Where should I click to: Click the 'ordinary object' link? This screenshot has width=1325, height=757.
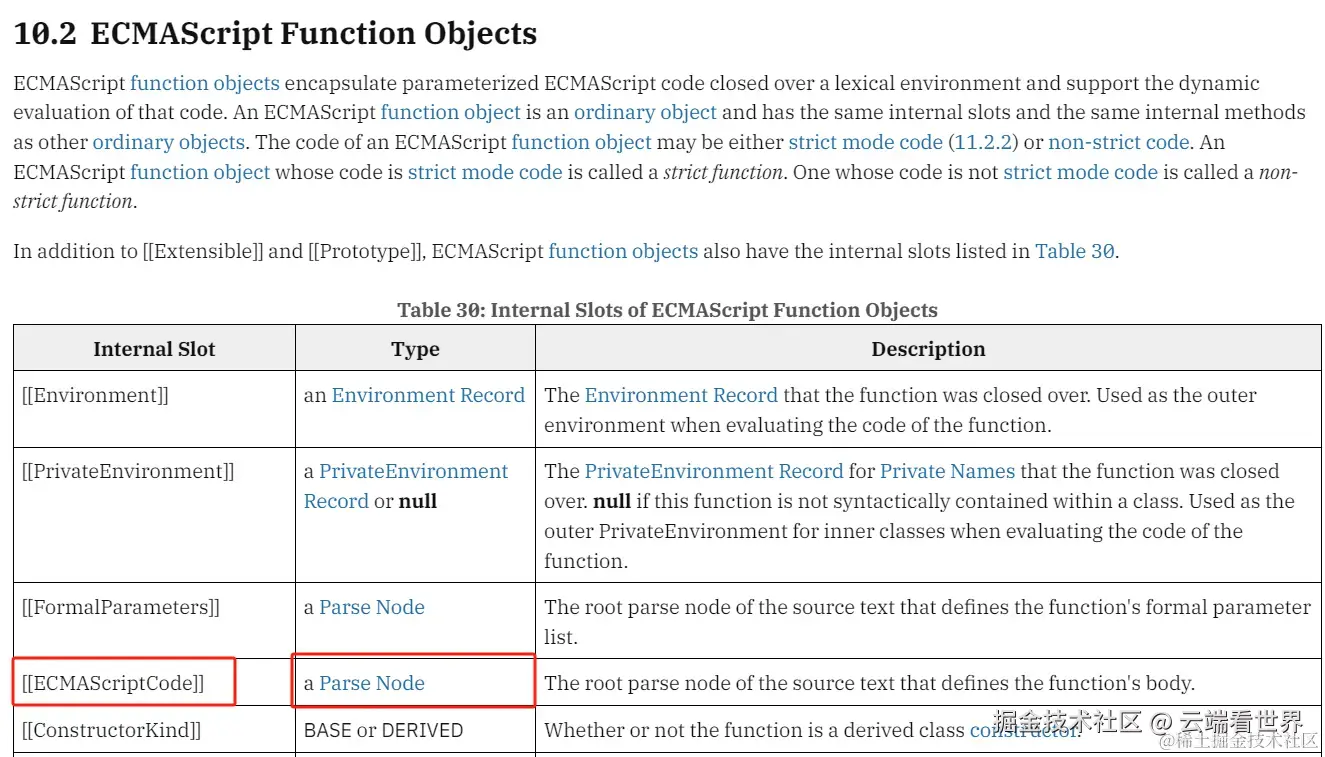(645, 112)
